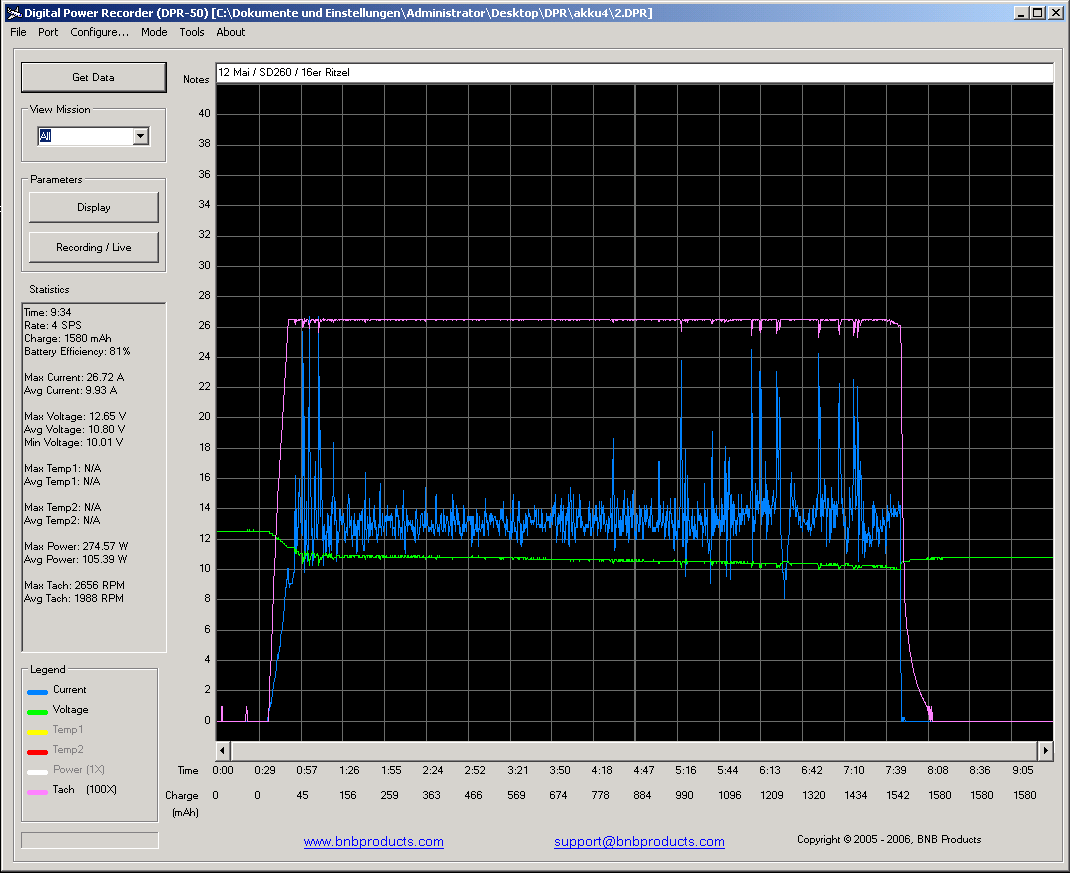This screenshot has height=873, width=1070.
Task: Open the Tools menu
Action: tap(192, 32)
